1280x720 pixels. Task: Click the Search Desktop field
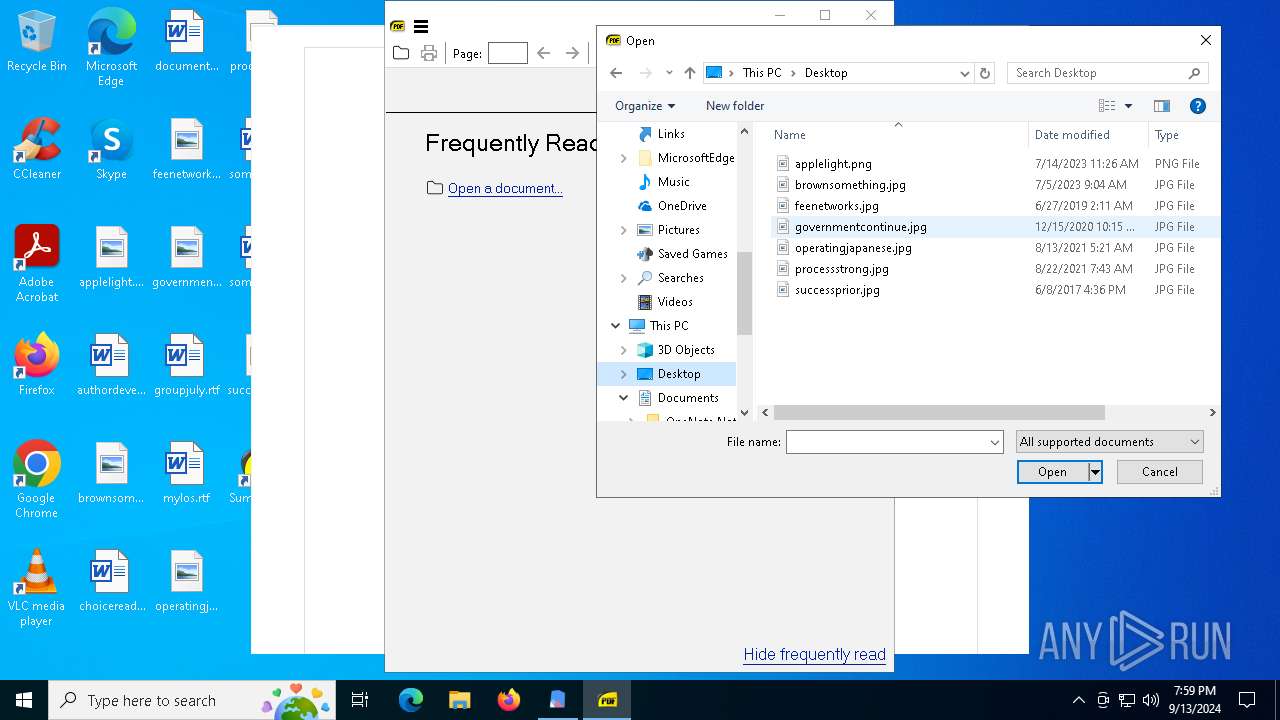coord(1108,73)
